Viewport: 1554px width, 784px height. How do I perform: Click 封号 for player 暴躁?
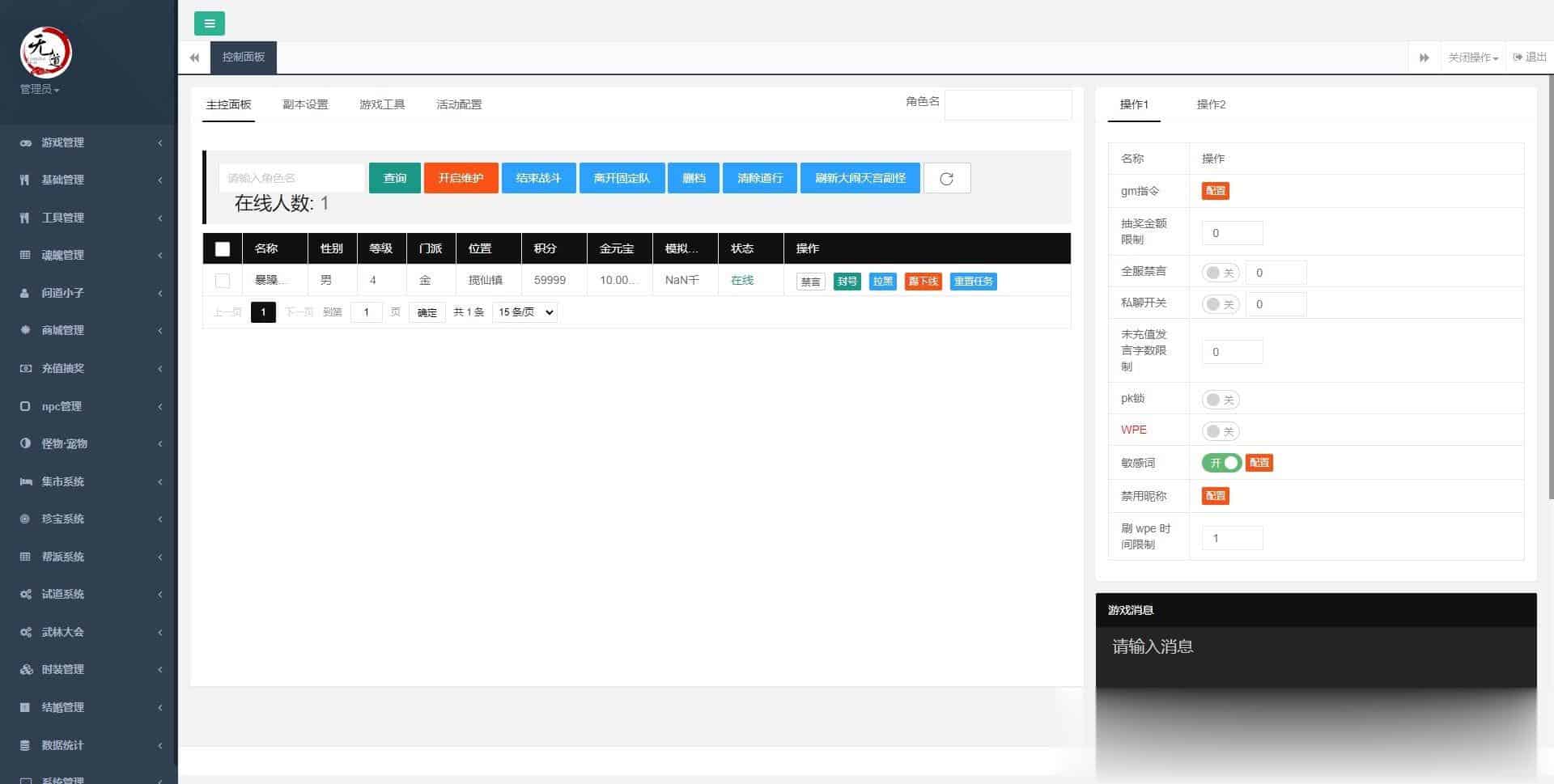click(847, 282)
